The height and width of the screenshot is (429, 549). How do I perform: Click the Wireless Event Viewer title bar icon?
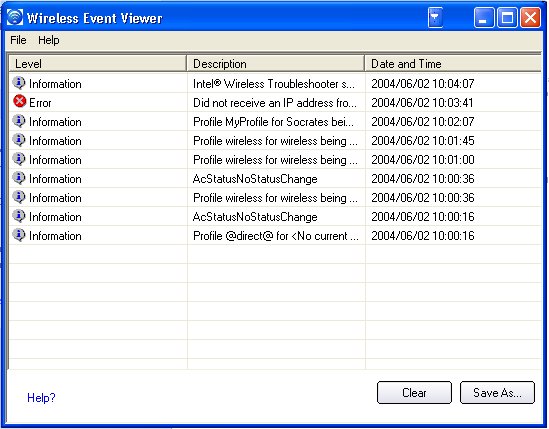(15, 17)
